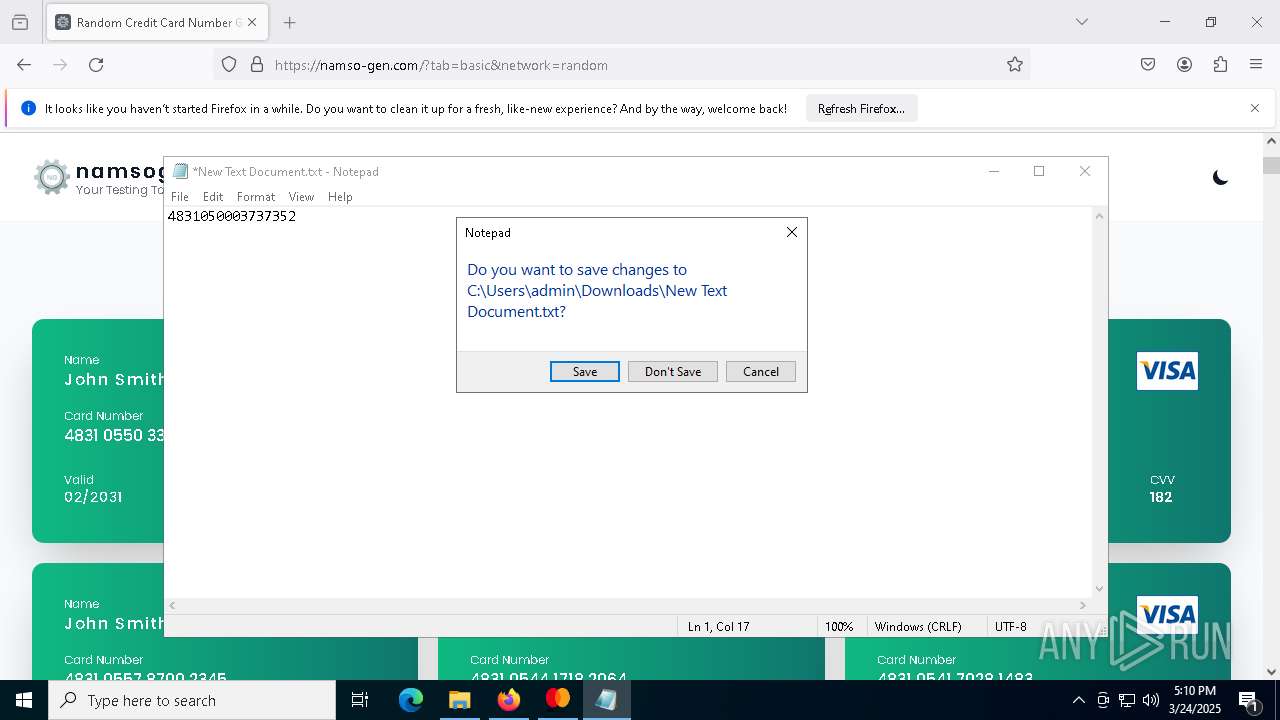Close the Notepad save dialog
Image resolution: width=1280 pixels, height=720 pixels.
pyautogui.click(x=792, y=232)
